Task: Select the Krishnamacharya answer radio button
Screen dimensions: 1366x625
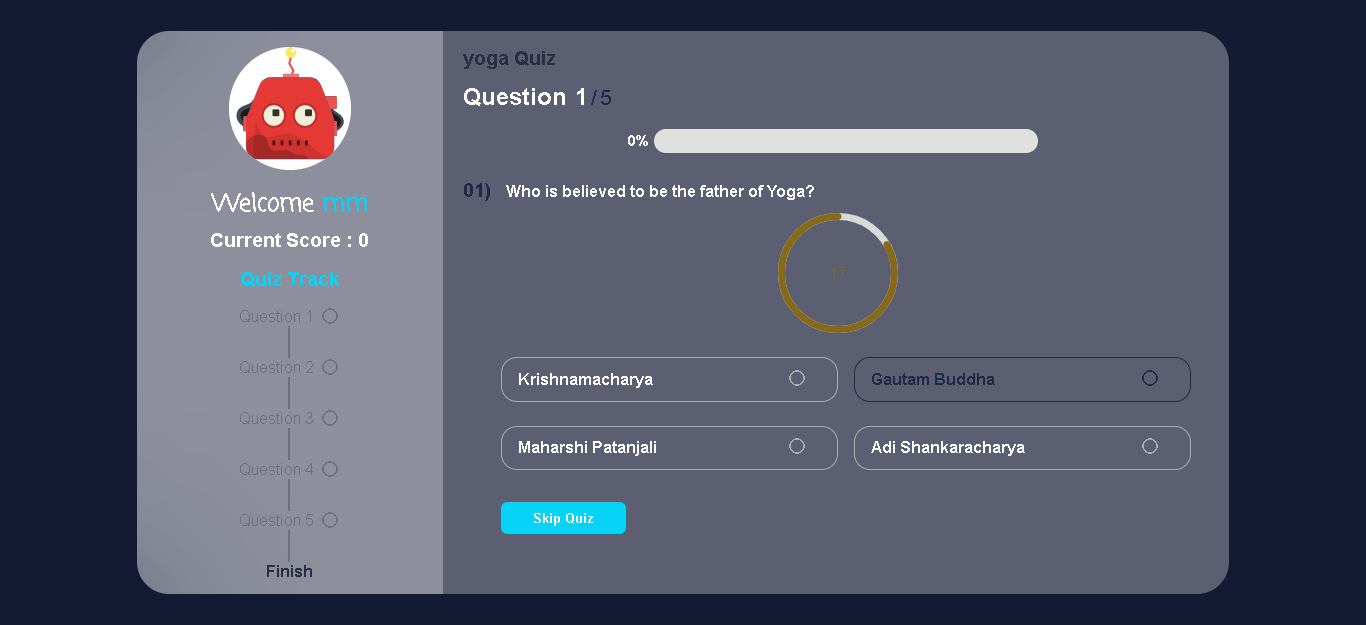Action: point(797,377)
